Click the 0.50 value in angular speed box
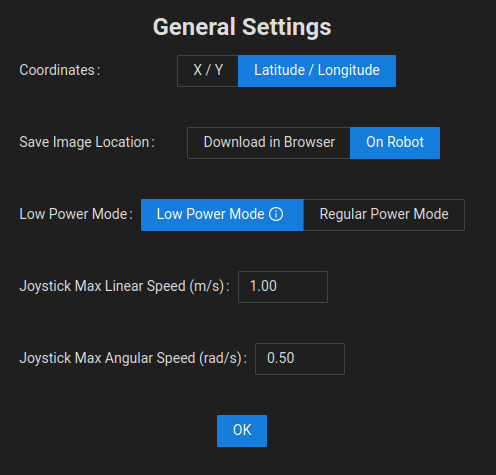This screenshot has width=496, height=475. 281,358
